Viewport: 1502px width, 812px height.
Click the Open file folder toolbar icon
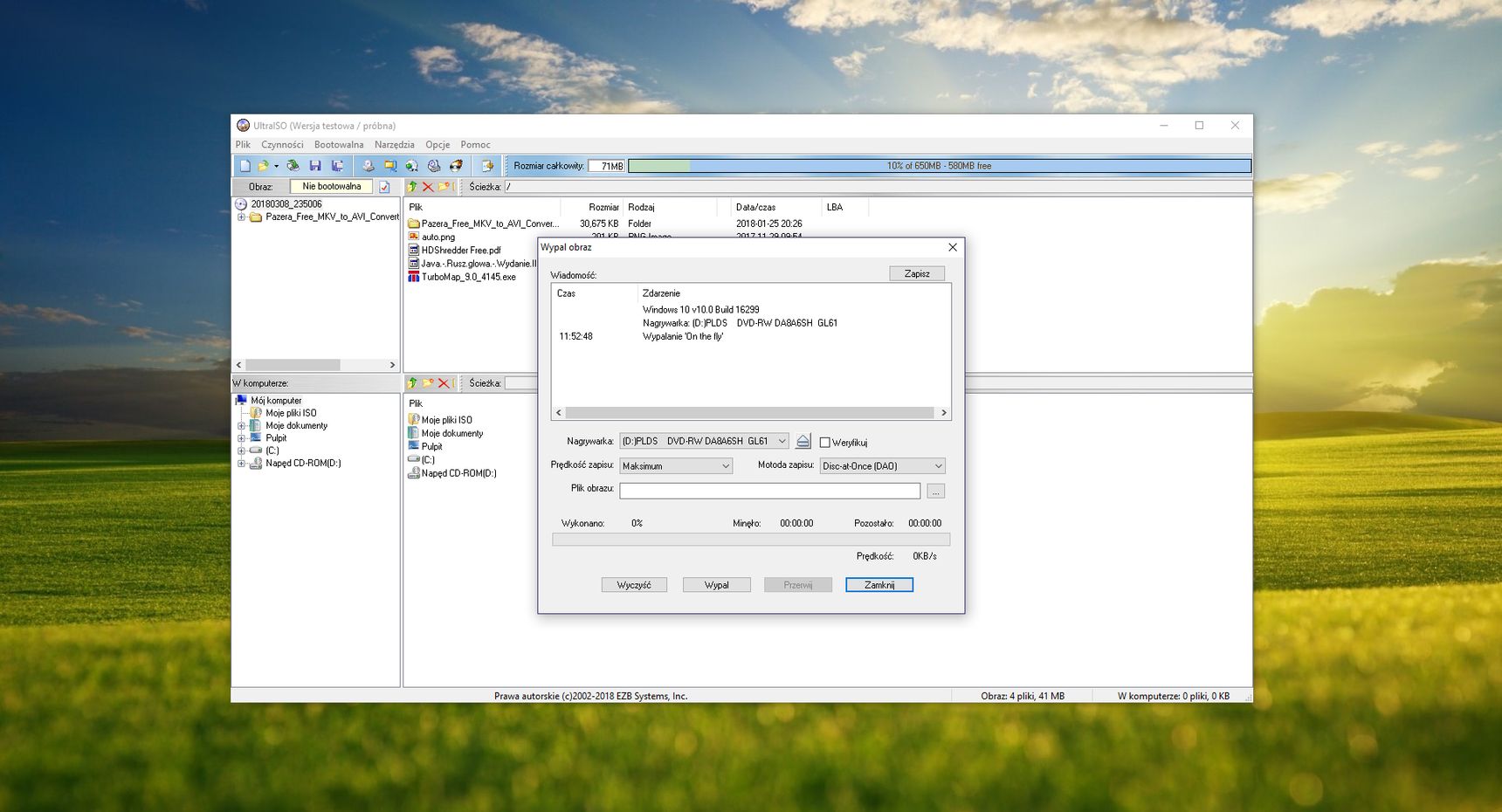point(263,166)
